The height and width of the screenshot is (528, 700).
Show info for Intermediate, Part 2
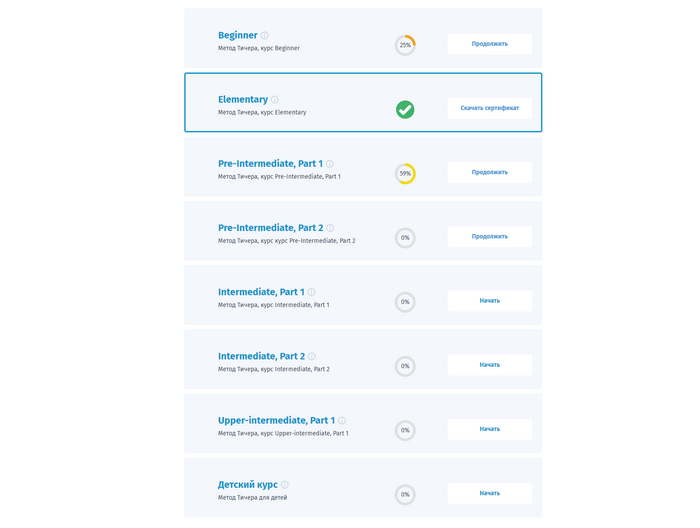pos(312,356)
